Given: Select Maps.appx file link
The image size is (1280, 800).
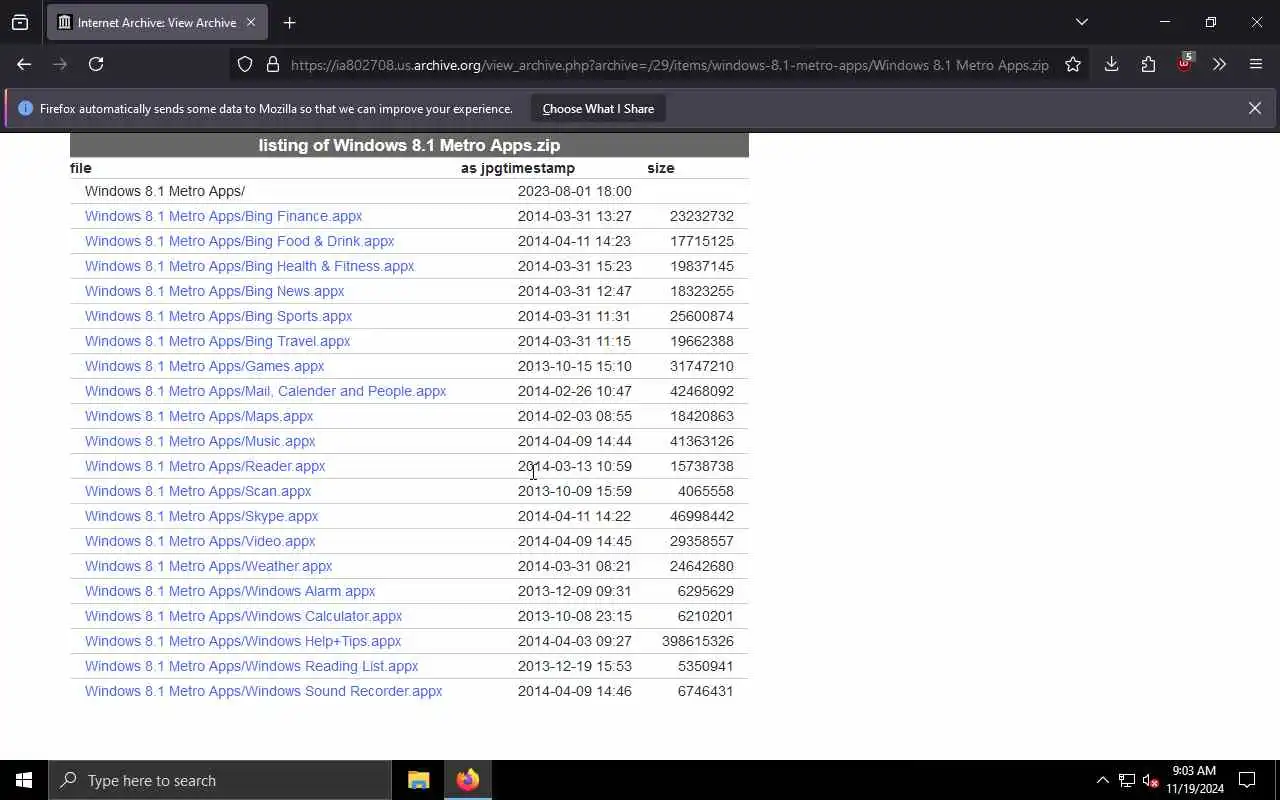Looking at the screenshot, I should point(199,416).
